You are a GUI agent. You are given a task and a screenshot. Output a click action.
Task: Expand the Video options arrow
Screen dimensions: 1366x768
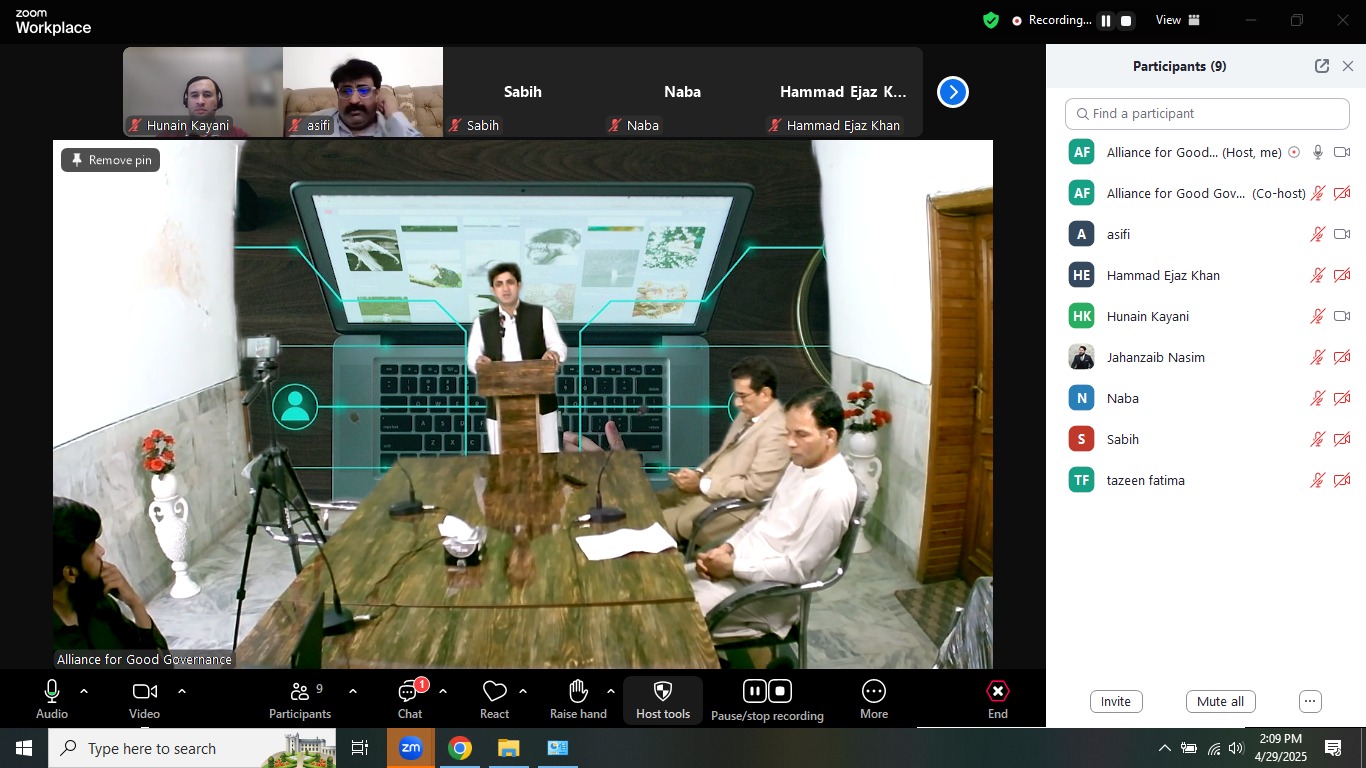coord(182,691)
